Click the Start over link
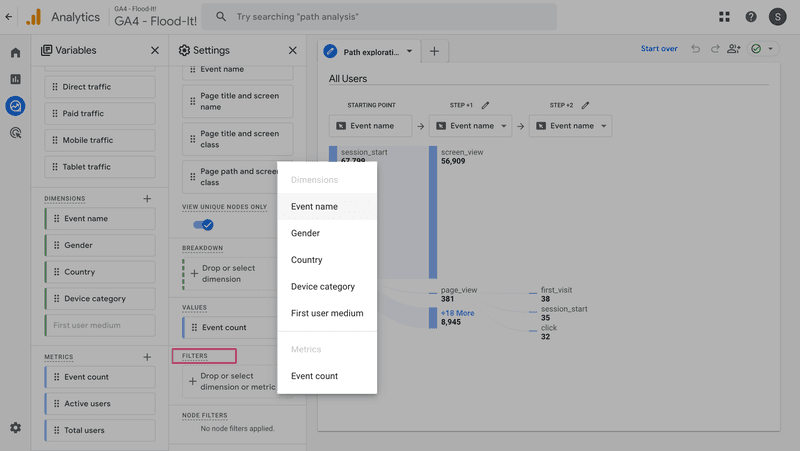The height and width of the screenshot is (451, 800). coord(659,49)
